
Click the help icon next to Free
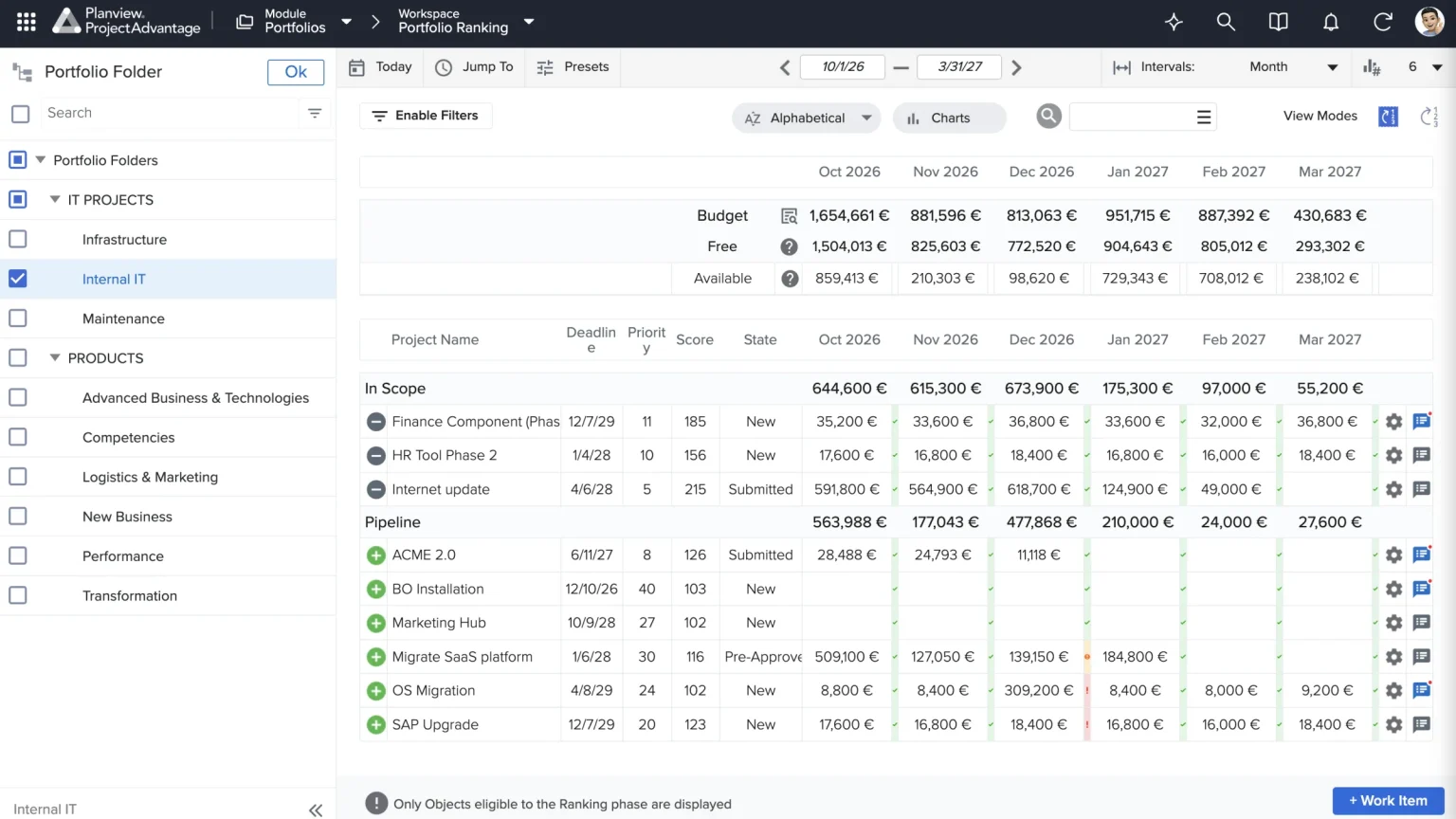tap(789, 246)
